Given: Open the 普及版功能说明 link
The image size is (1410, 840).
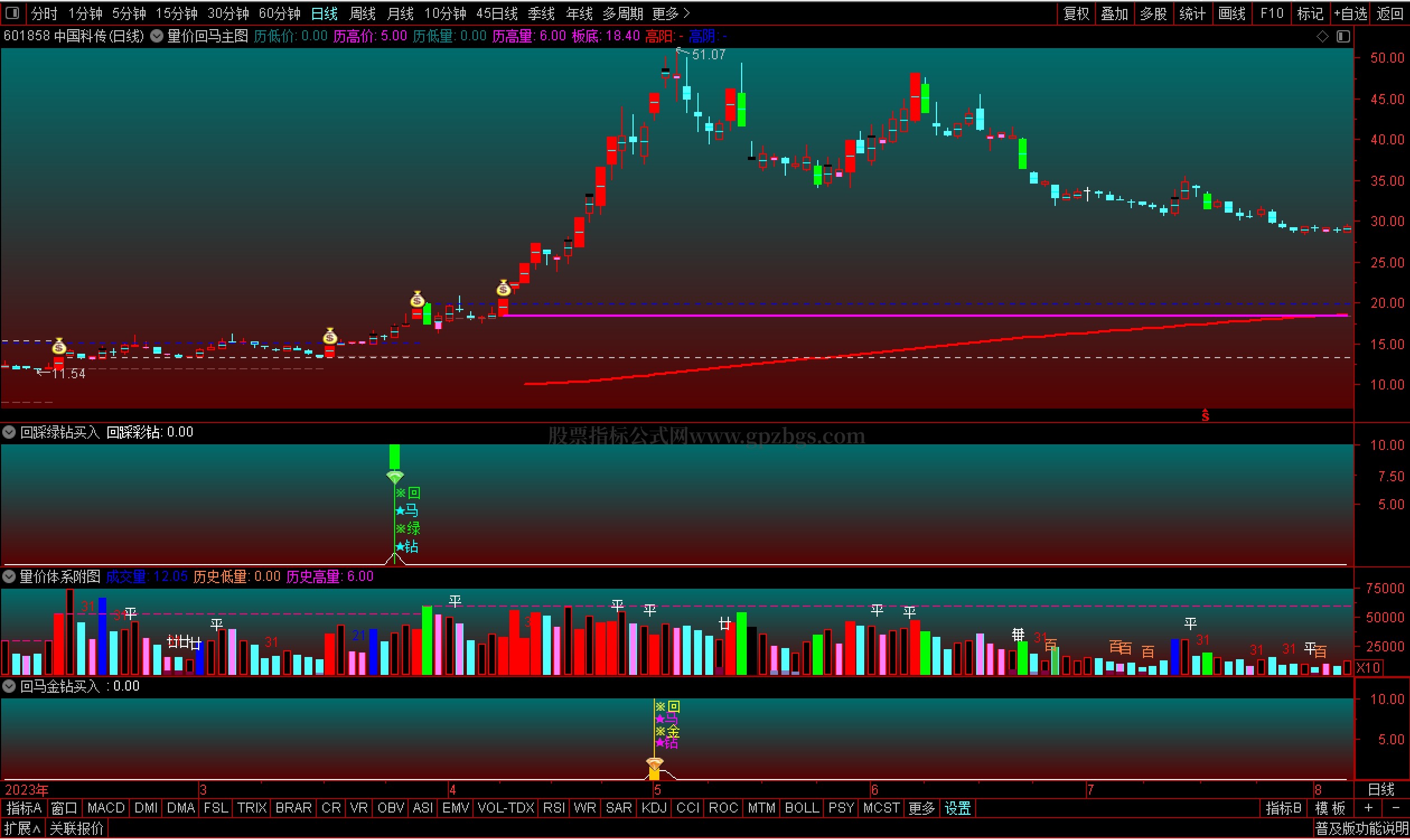Looking at the screenshot, I should 1361,829.
